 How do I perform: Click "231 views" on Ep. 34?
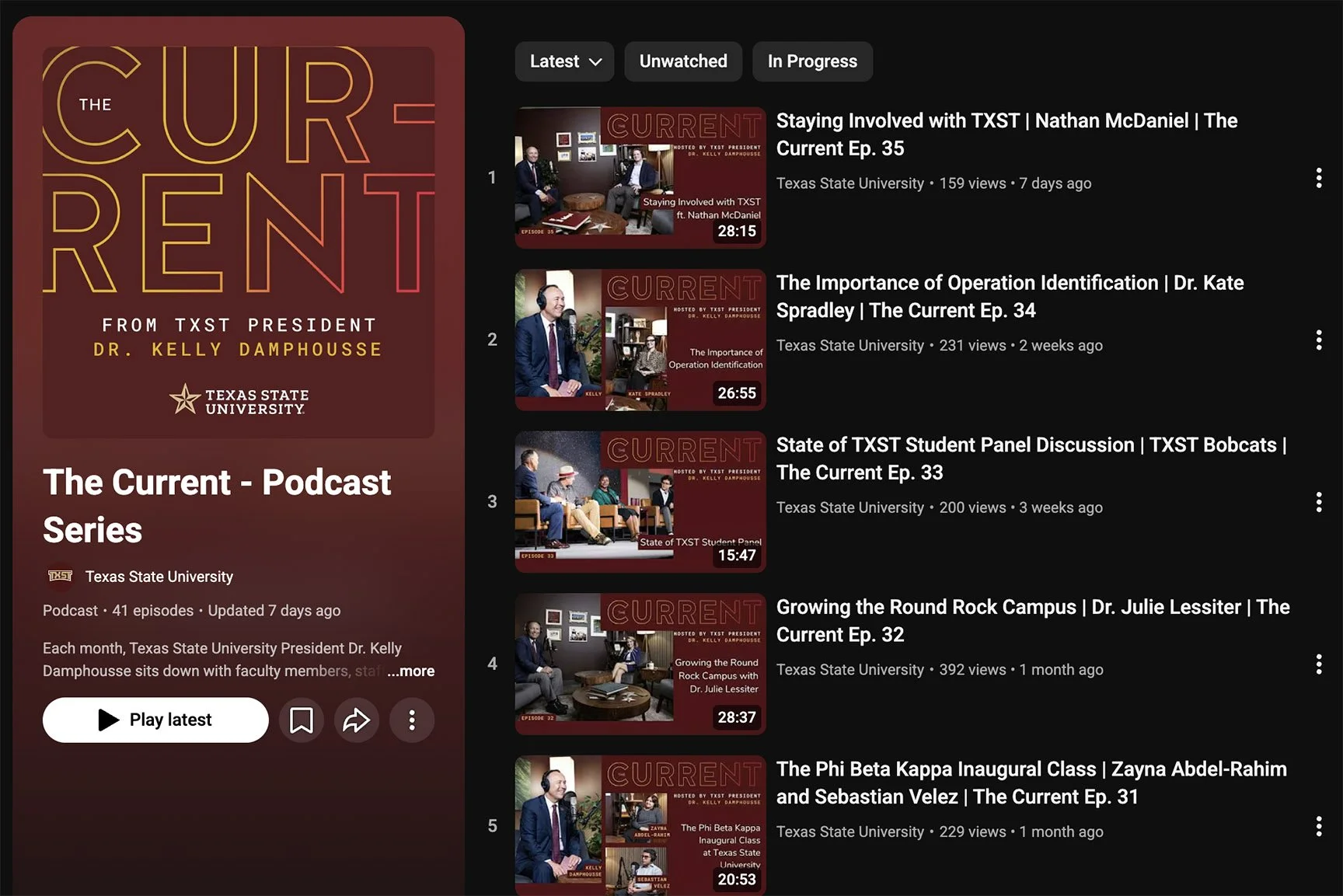pyautogui.click(x=972, y=346)
